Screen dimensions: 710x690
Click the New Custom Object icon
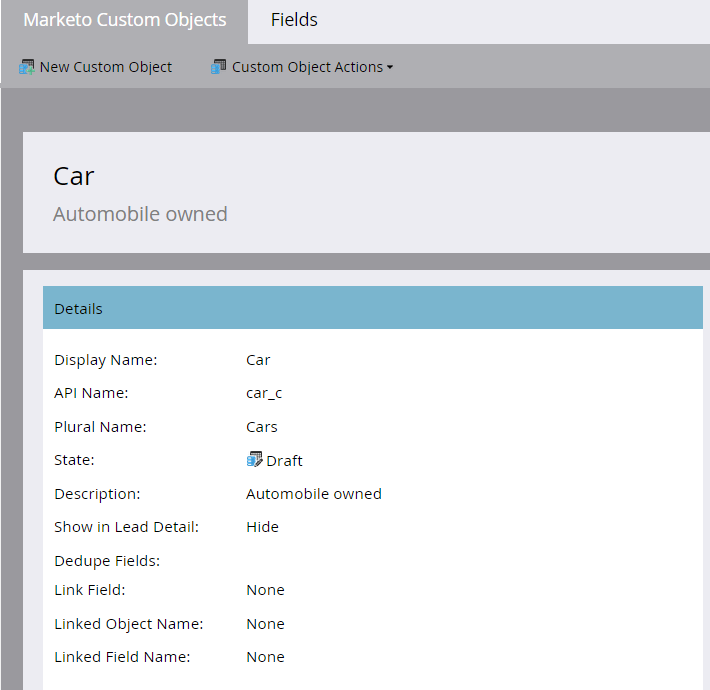[x=27, y=67]
